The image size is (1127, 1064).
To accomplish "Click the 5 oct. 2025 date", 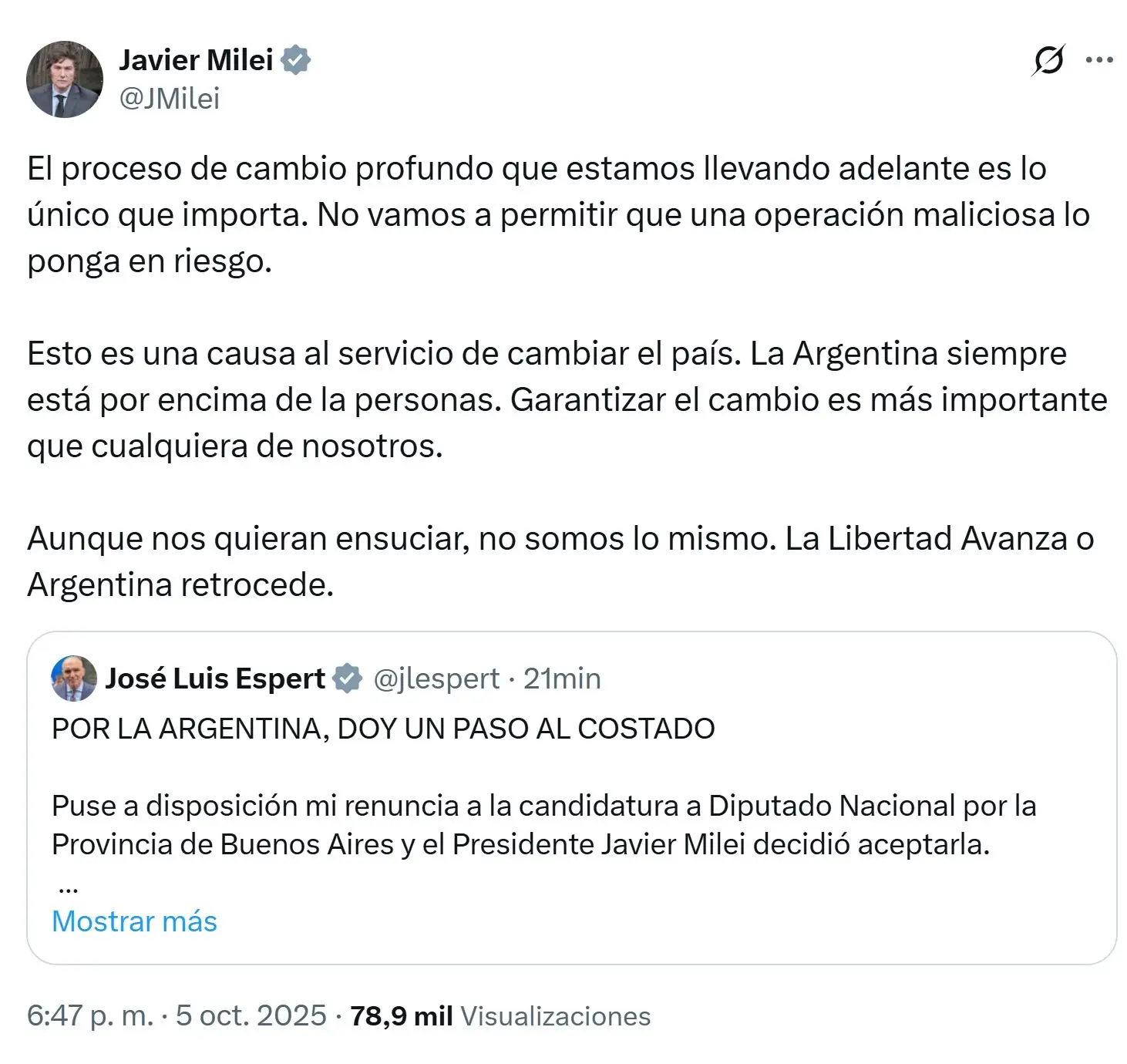I will tap(251, 1015).
